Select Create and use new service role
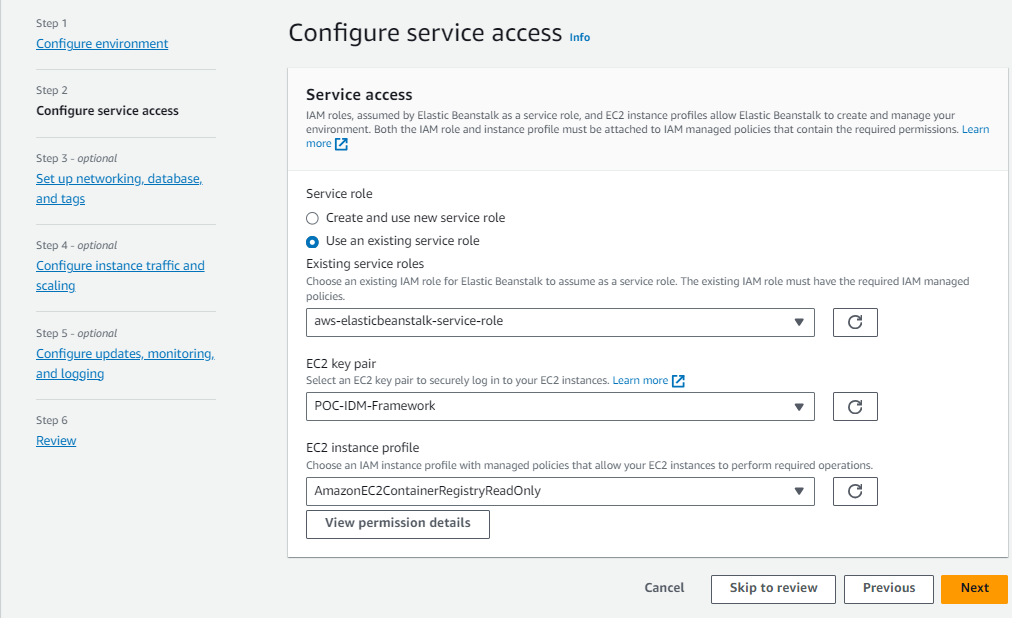 312,218
